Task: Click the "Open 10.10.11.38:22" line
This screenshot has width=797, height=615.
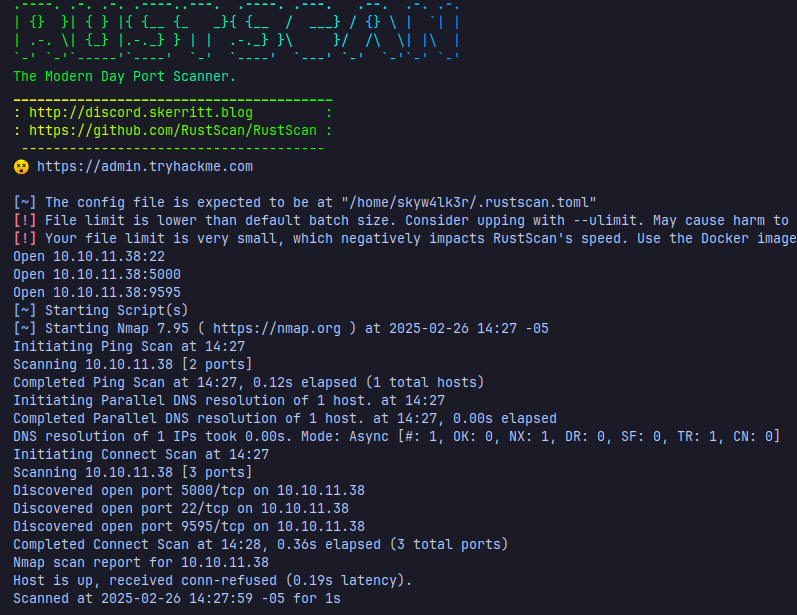Action: [89, 256]
